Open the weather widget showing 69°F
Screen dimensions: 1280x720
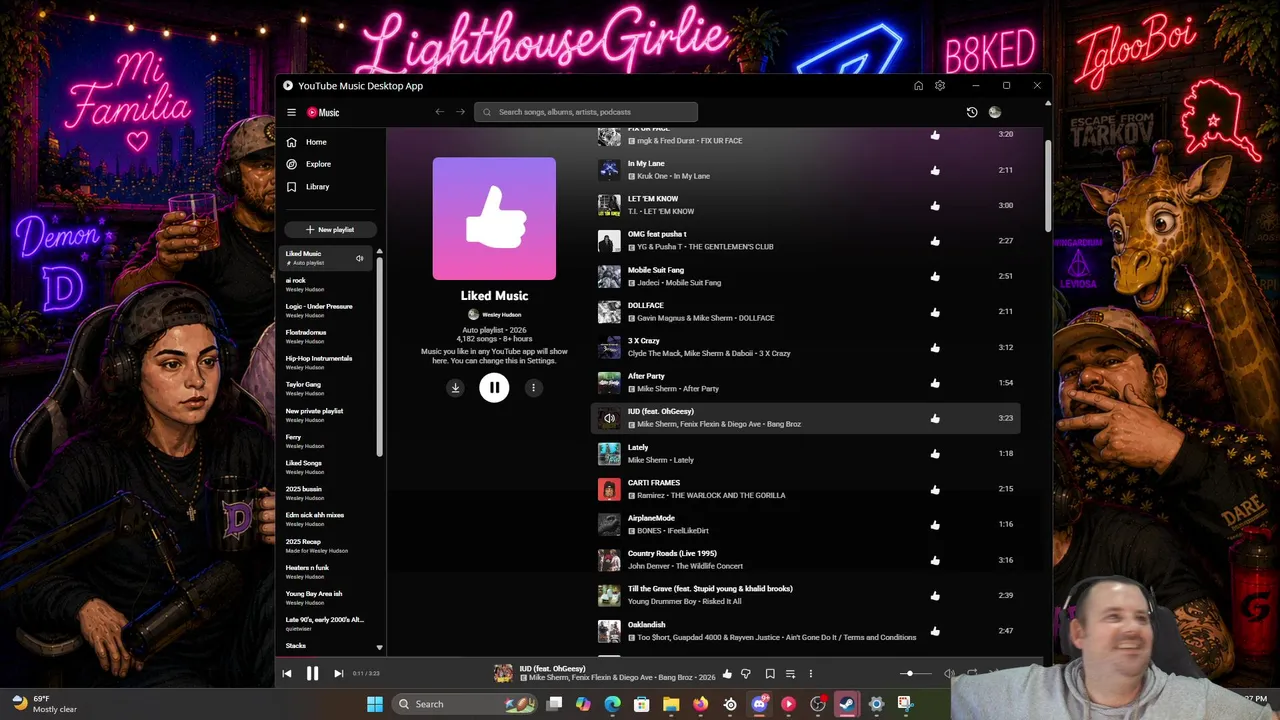pyautogui.click(x=45, y=704)
